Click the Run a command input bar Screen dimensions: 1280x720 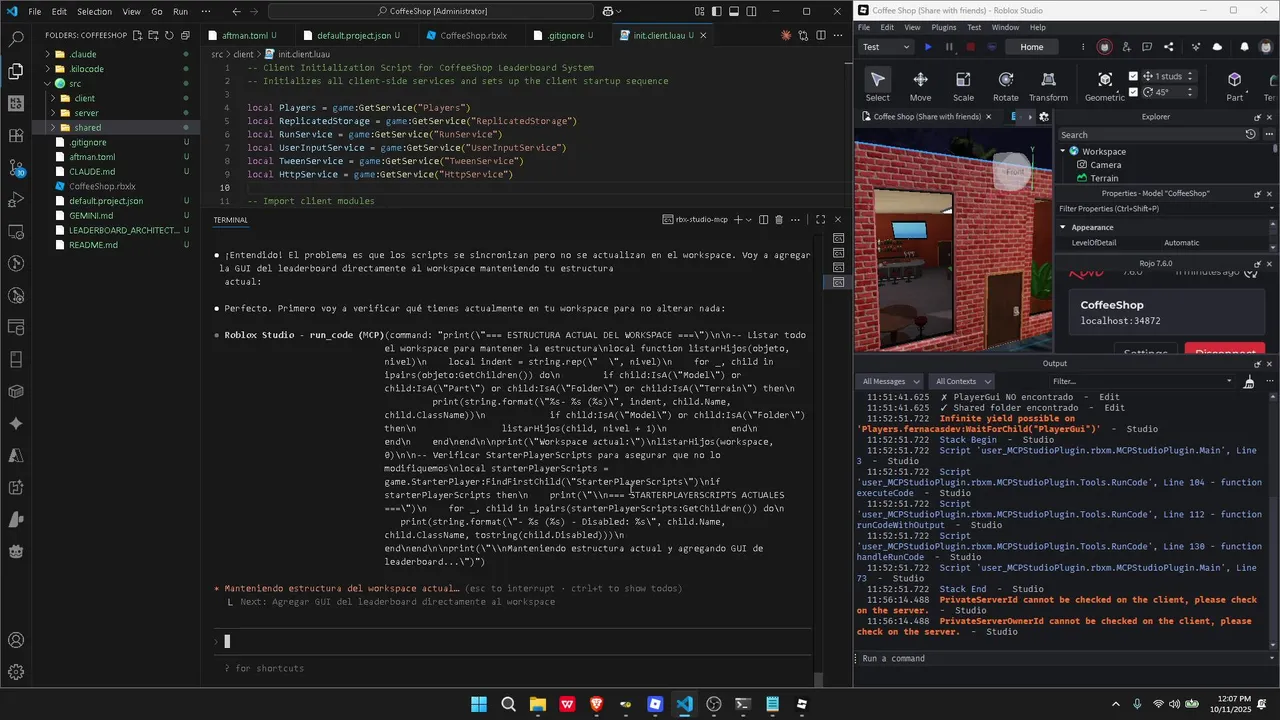click(1065, 658)
